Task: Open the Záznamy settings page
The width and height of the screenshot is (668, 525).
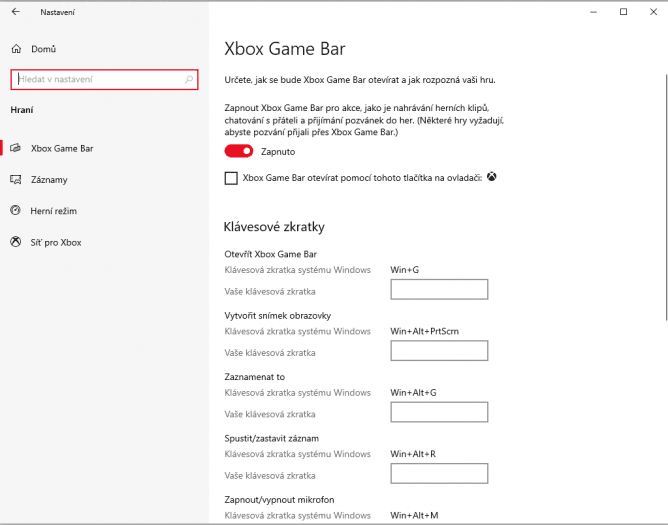Action: pos(49,179)
